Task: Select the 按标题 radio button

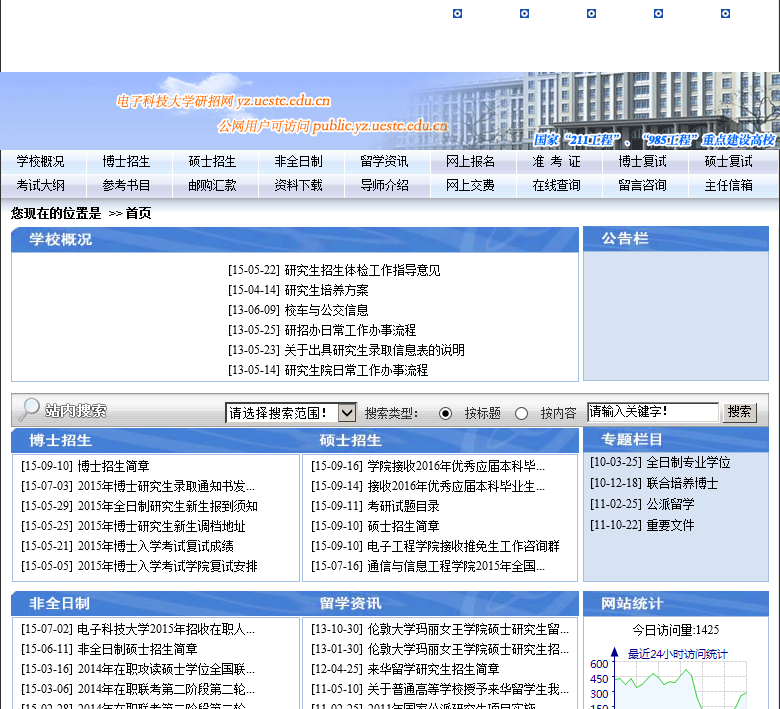Action: point(446,413)
